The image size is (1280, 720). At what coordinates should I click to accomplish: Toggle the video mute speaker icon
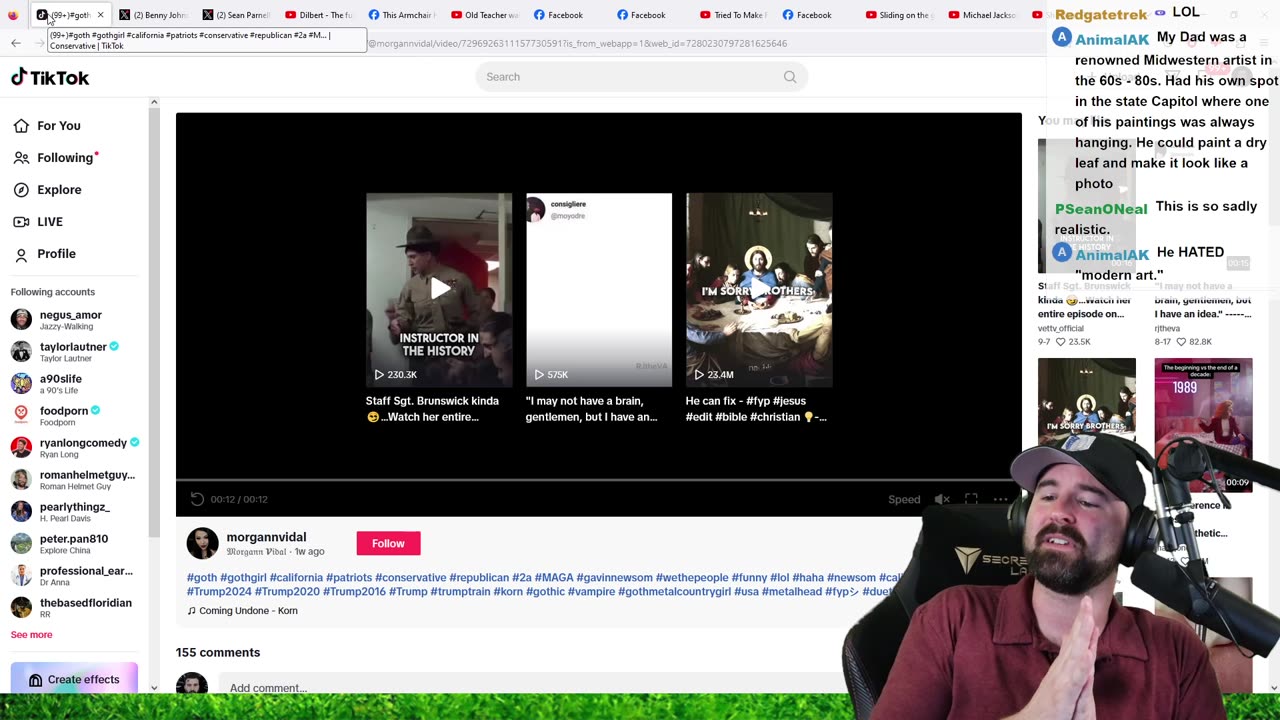coord(942,499)
